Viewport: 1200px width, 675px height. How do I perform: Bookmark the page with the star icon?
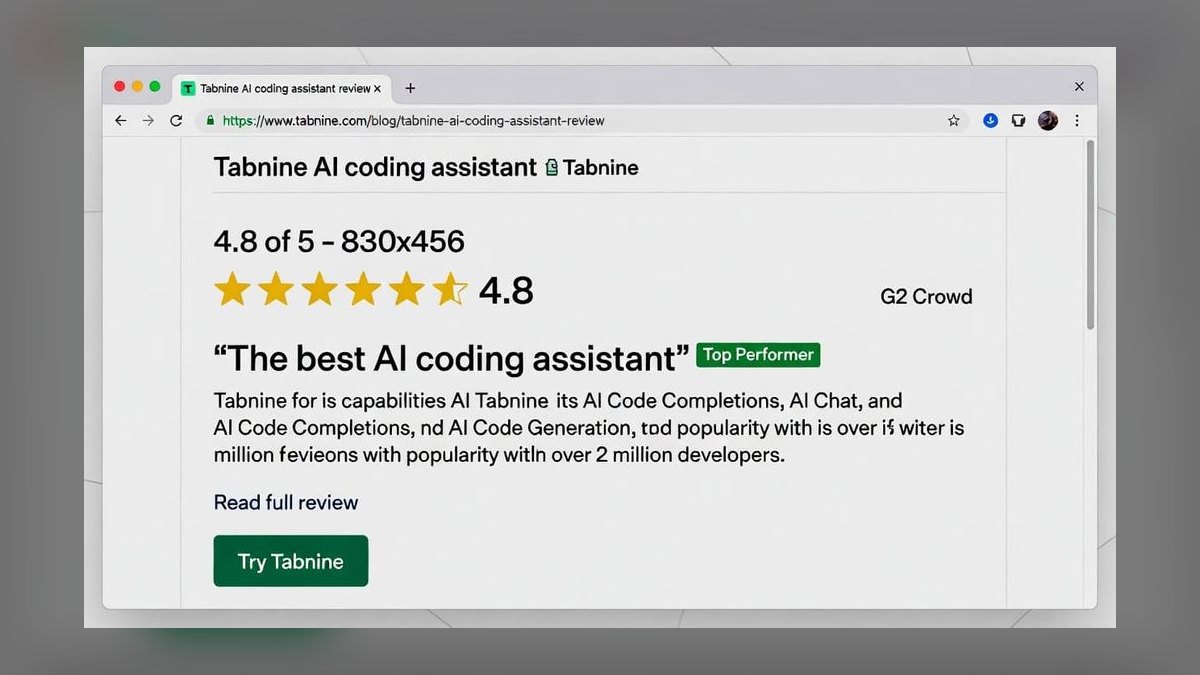click(x=954, y=120)
